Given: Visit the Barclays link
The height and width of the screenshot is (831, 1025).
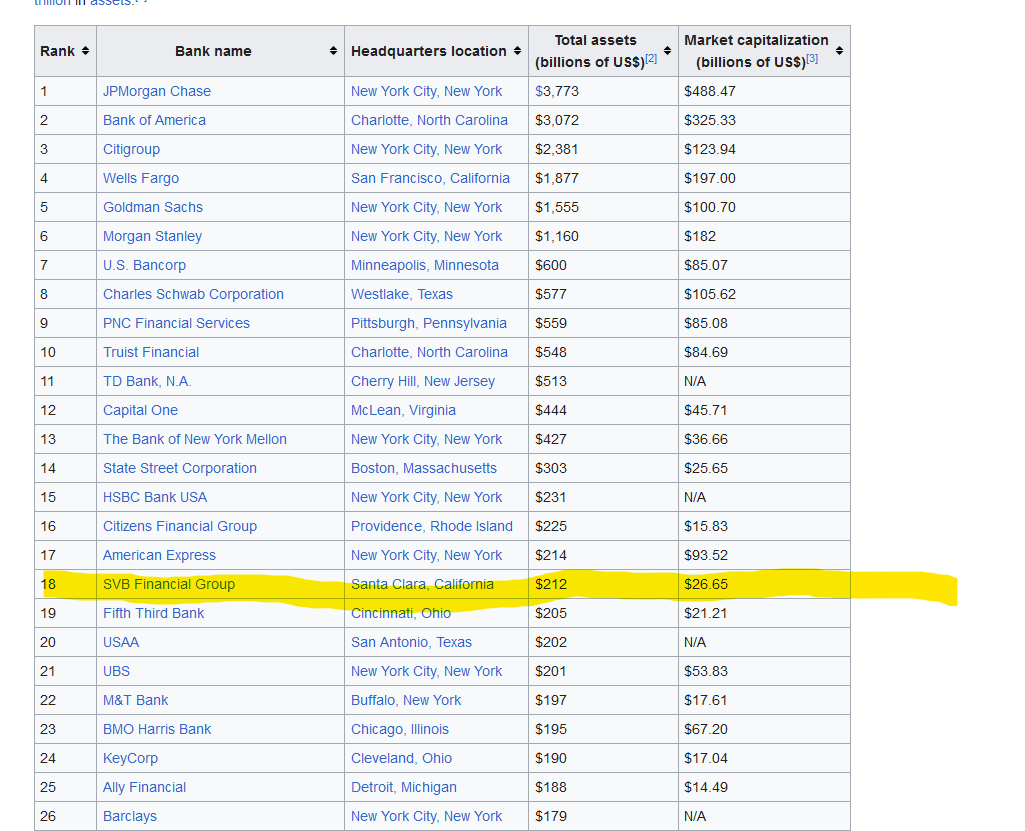Looking at the screenshot, I should point(130,816).
